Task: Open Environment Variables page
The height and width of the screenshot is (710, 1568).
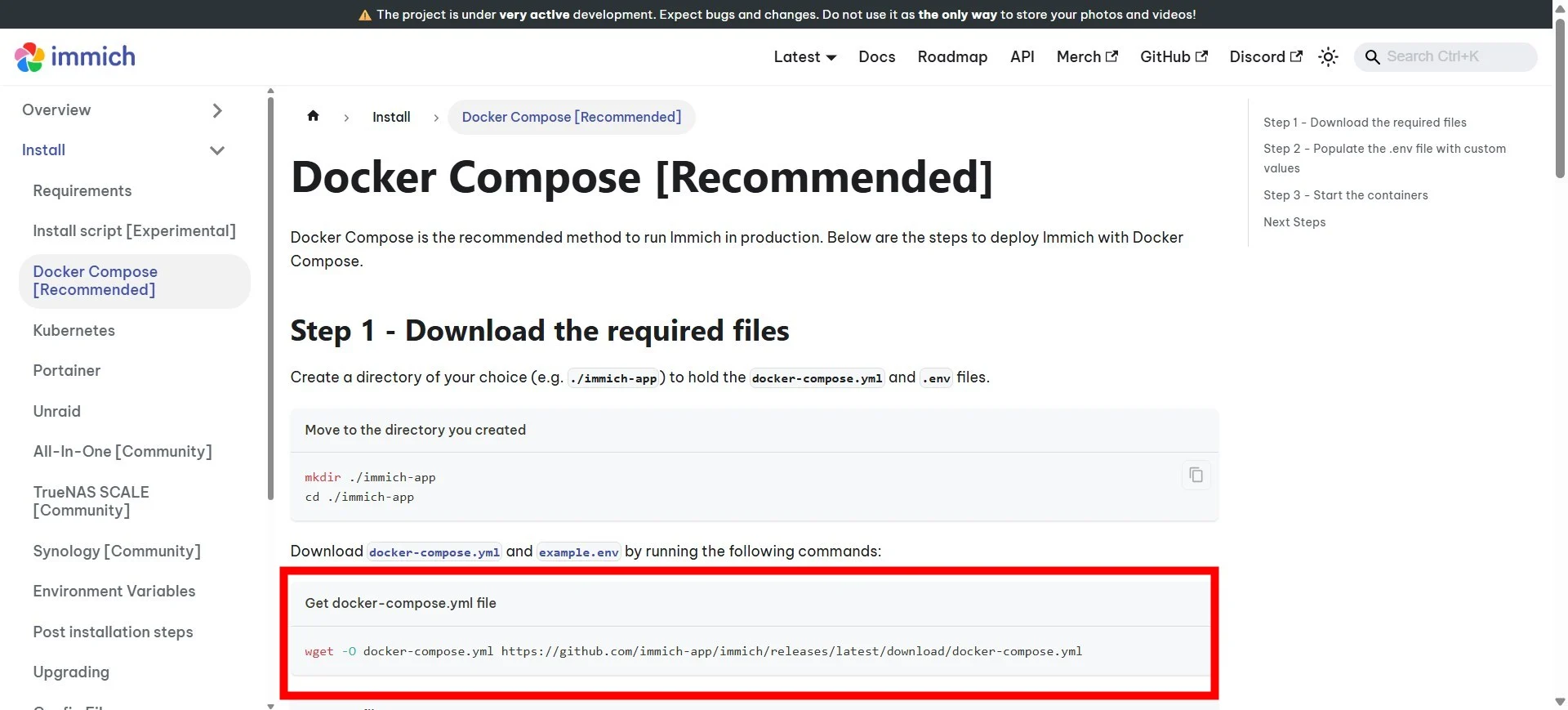Action: pyautogui.click(x=114, y=592)
